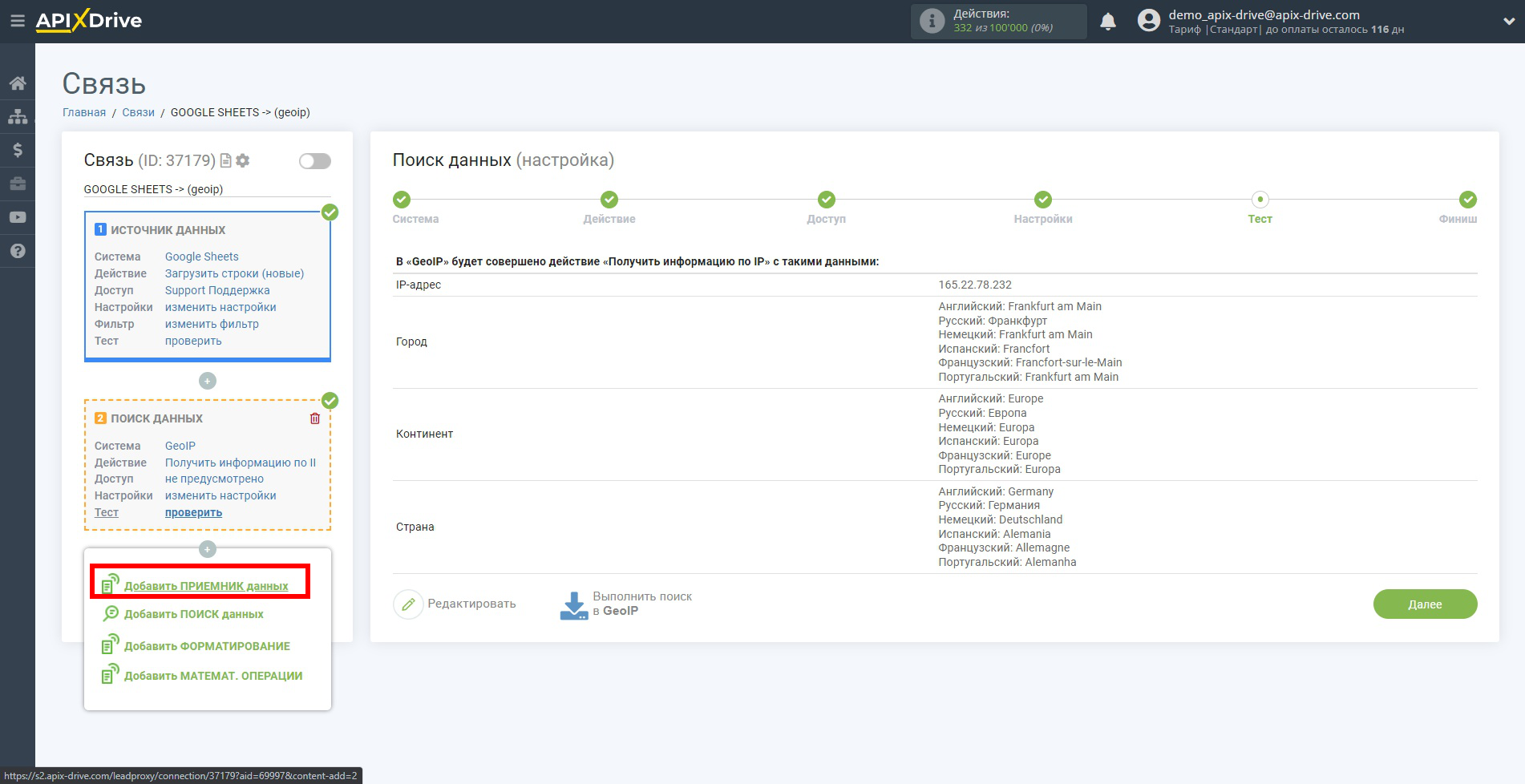Screen dimensions: 1525x784
Task: Click the GeoIP download search icon
Action: pos(574,605)
